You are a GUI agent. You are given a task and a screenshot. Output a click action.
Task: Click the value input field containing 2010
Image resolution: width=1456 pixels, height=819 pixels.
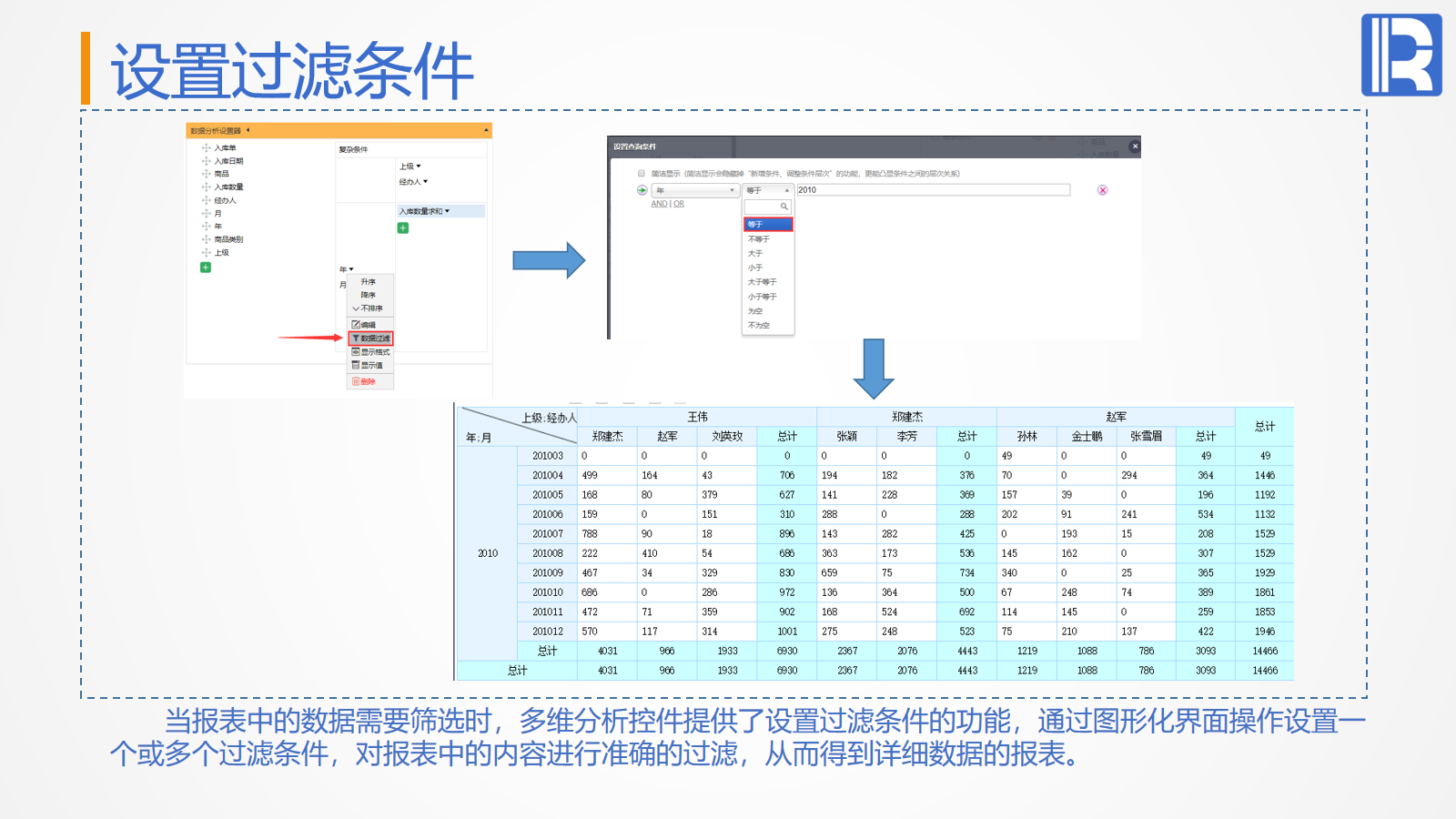933,190
